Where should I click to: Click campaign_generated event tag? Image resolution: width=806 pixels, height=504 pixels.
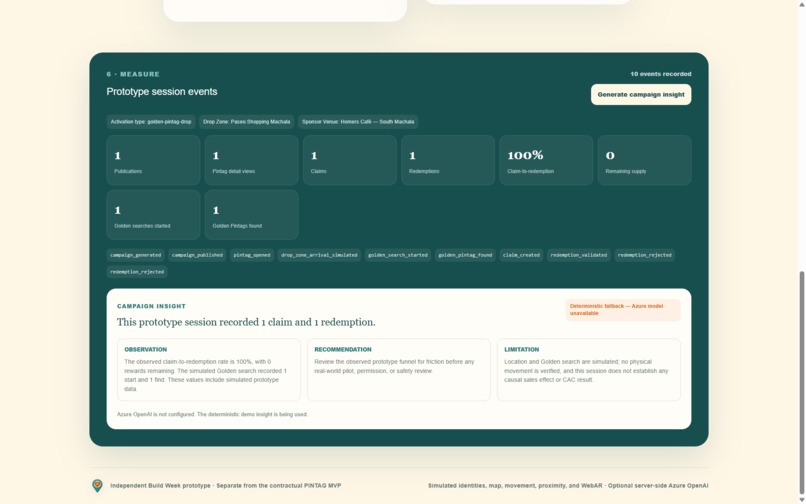[136, 255]
